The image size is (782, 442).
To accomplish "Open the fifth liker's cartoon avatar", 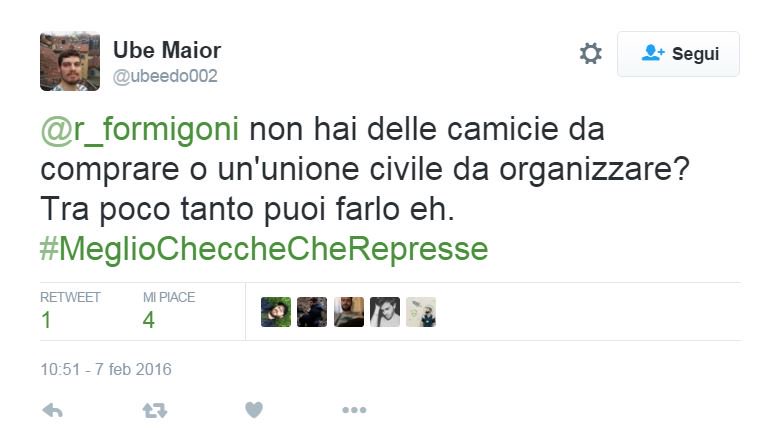I will [x=421, y=312].
